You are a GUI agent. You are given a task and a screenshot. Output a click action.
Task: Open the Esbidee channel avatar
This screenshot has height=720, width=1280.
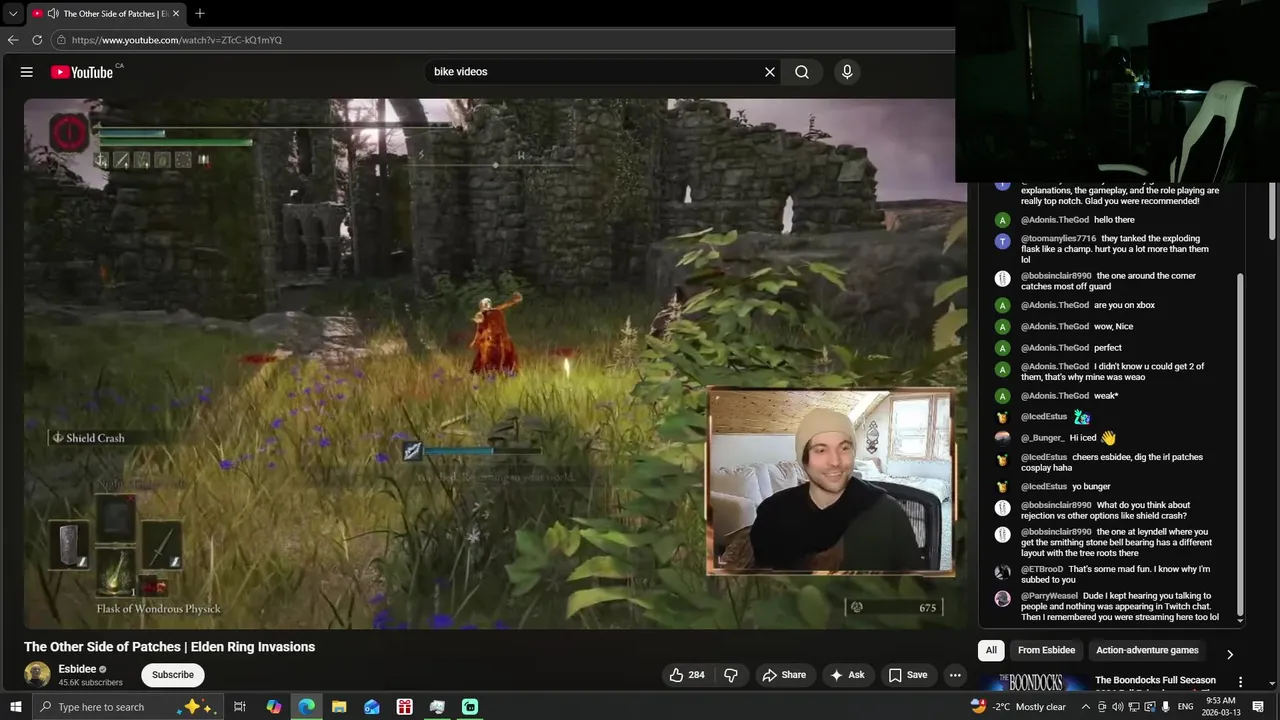[37, 675]
